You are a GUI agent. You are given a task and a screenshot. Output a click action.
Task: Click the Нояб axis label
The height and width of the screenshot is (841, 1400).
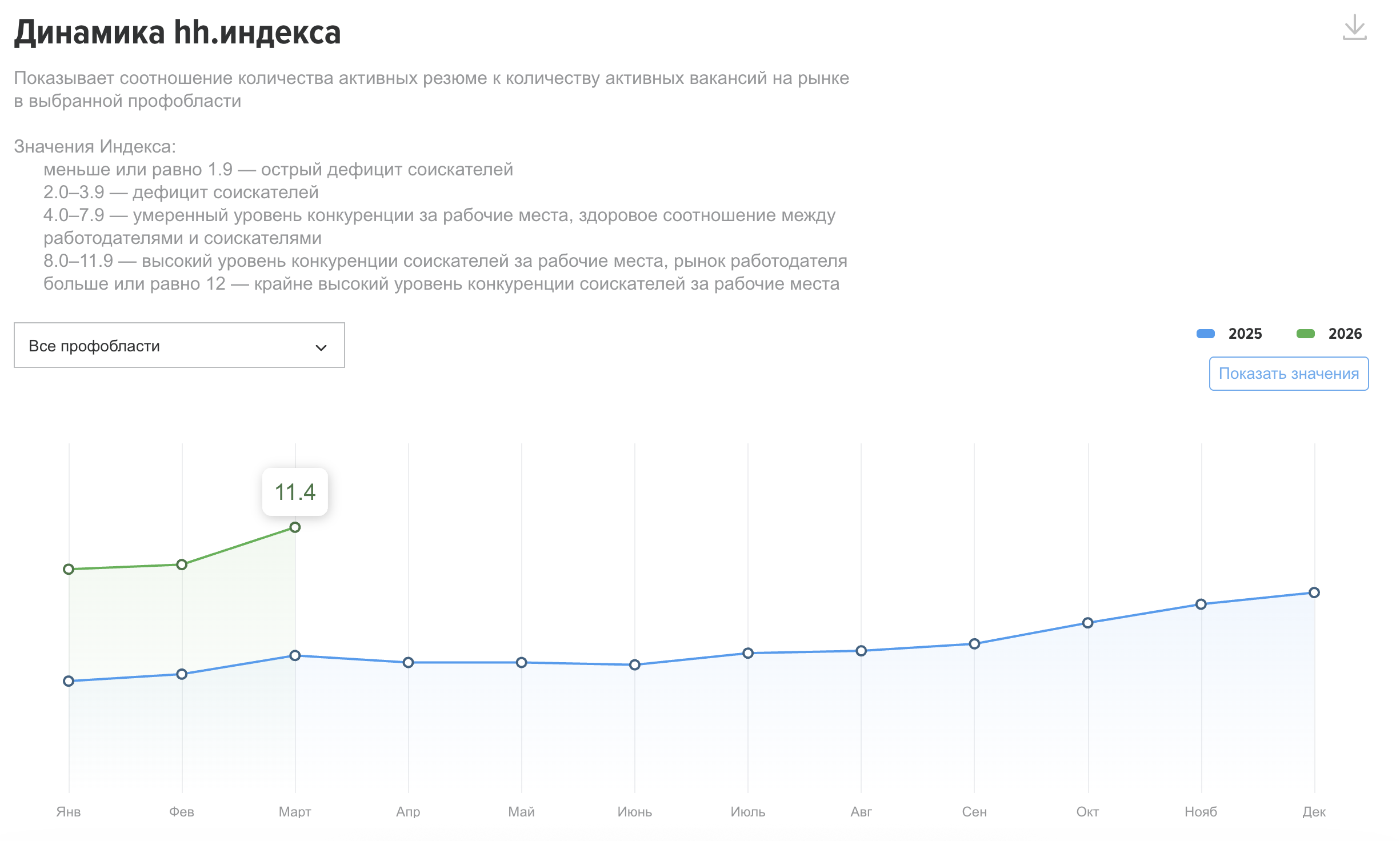point(1201,812)
